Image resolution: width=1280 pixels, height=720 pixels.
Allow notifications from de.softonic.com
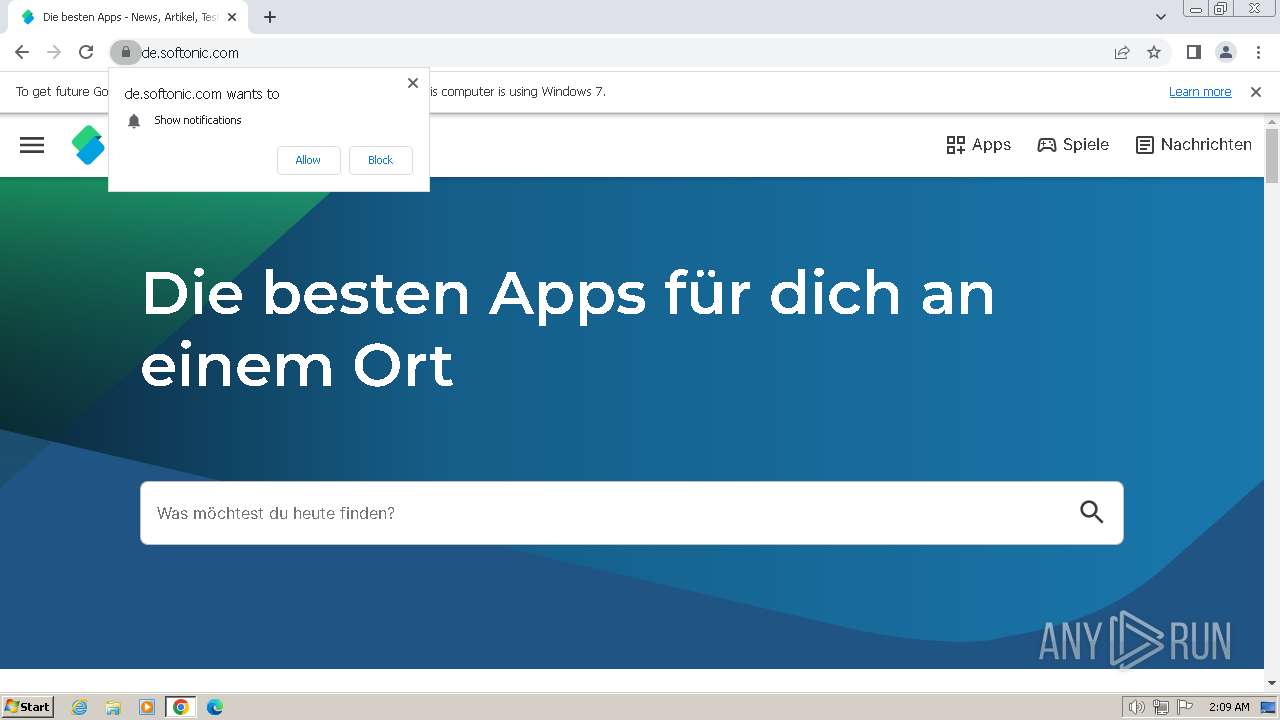[308, 160]
